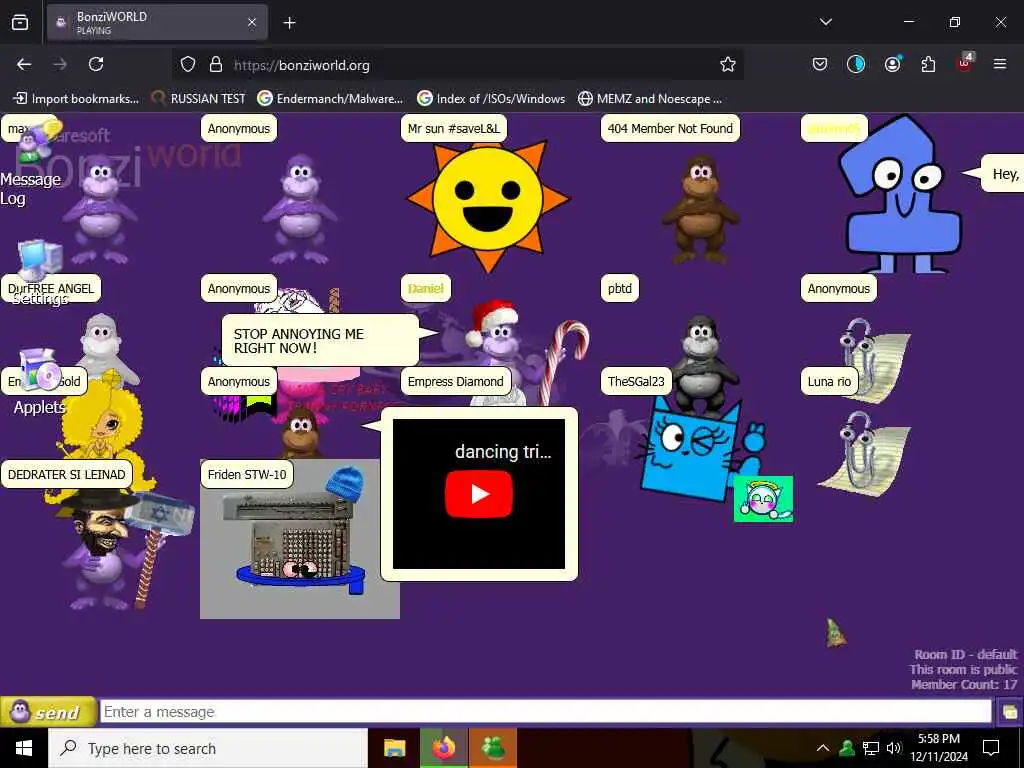Open the site shield tracking protection icon
This screenshot has height=768, width=1024.
coord(188,64)
